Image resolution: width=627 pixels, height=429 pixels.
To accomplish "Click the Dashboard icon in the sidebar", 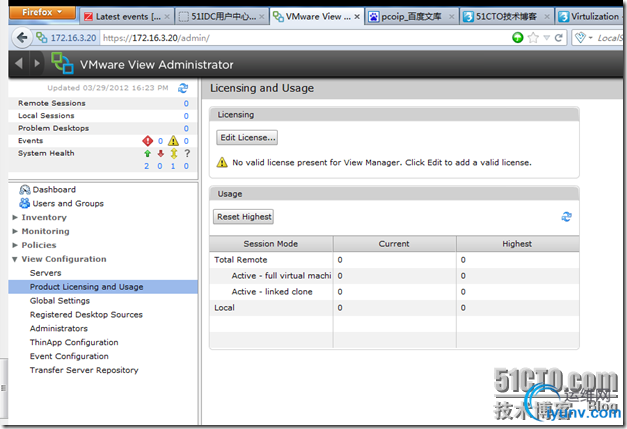I will (24, 190).
